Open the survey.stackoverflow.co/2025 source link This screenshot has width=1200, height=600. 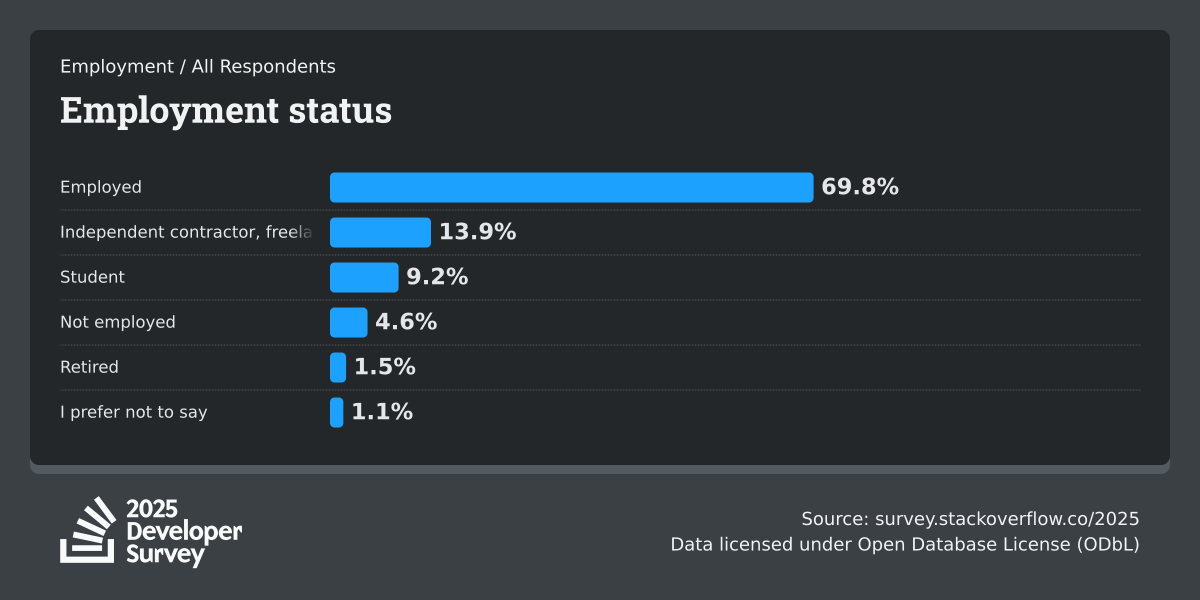[1007, 519]
